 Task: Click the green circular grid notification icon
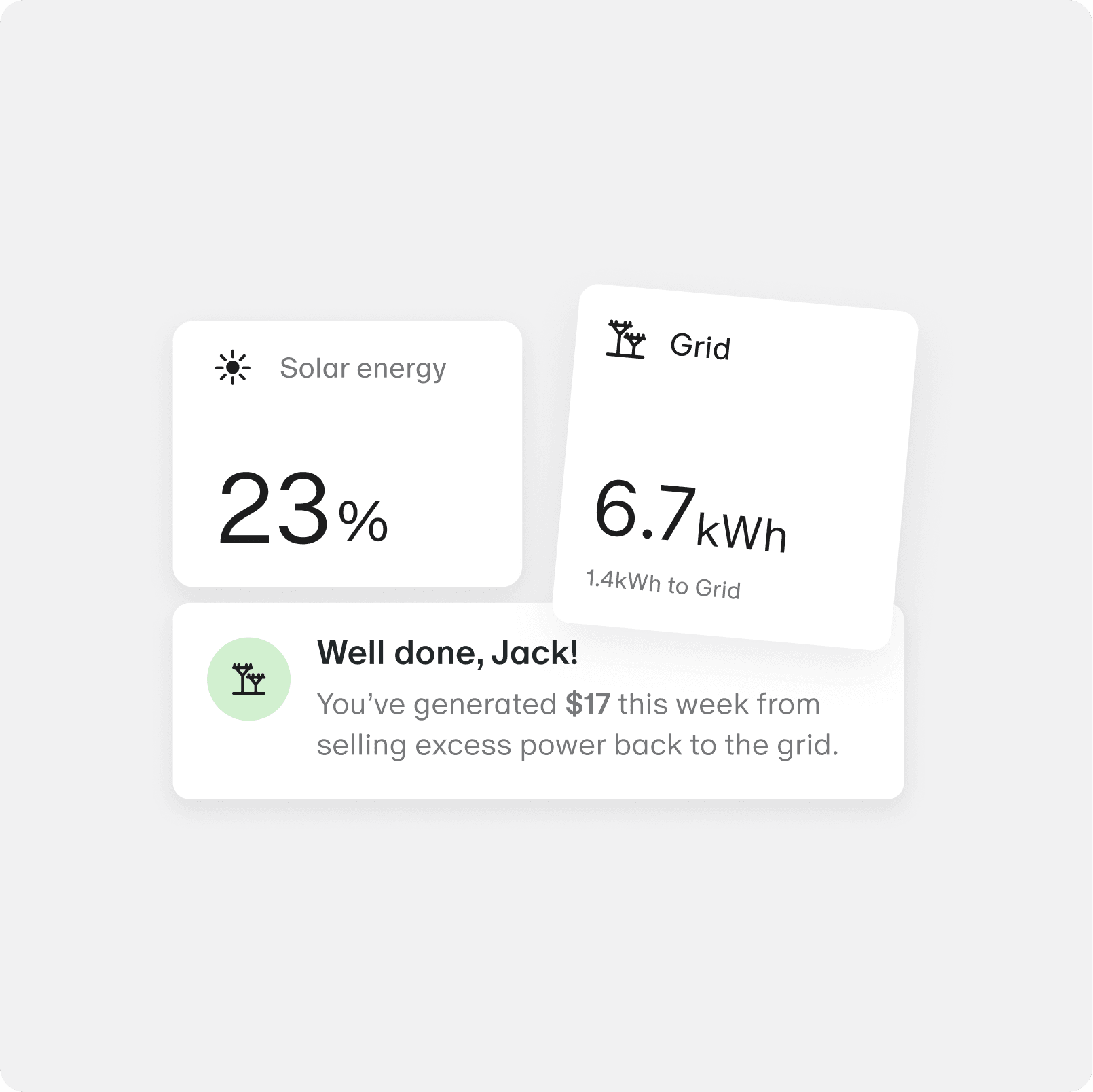click(248, 679)
